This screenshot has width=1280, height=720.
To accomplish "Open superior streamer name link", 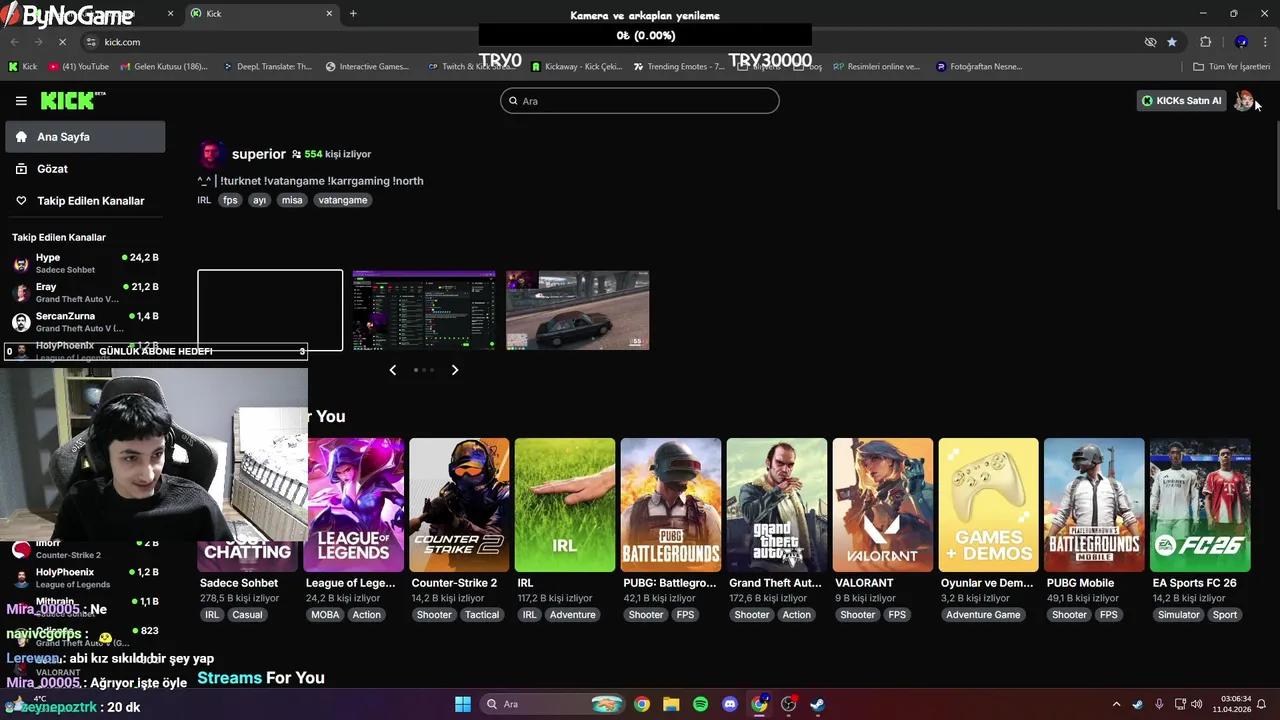I will (x=258, y=154).
